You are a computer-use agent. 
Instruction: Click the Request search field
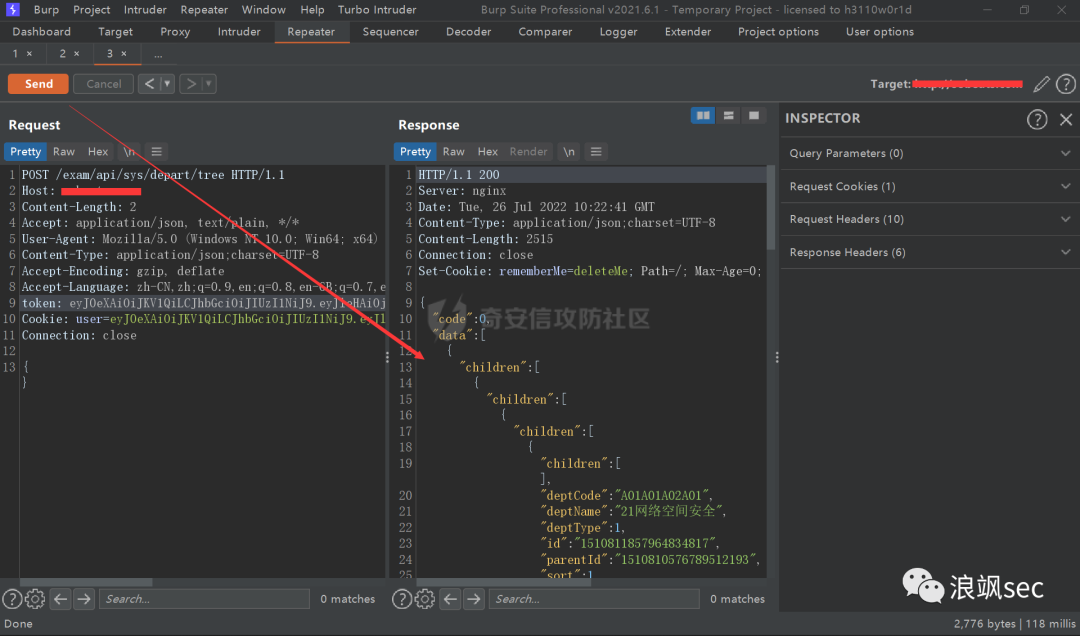pyautogui.click(x=205, y=599)
